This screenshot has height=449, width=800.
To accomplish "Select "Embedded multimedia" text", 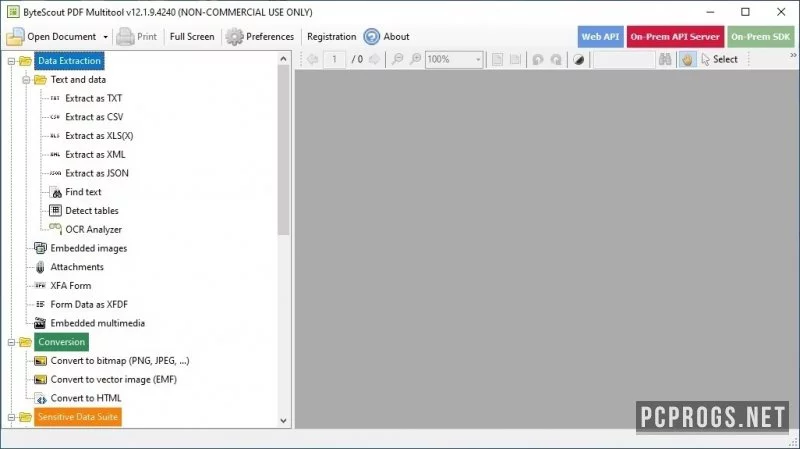I will (97, 323).
